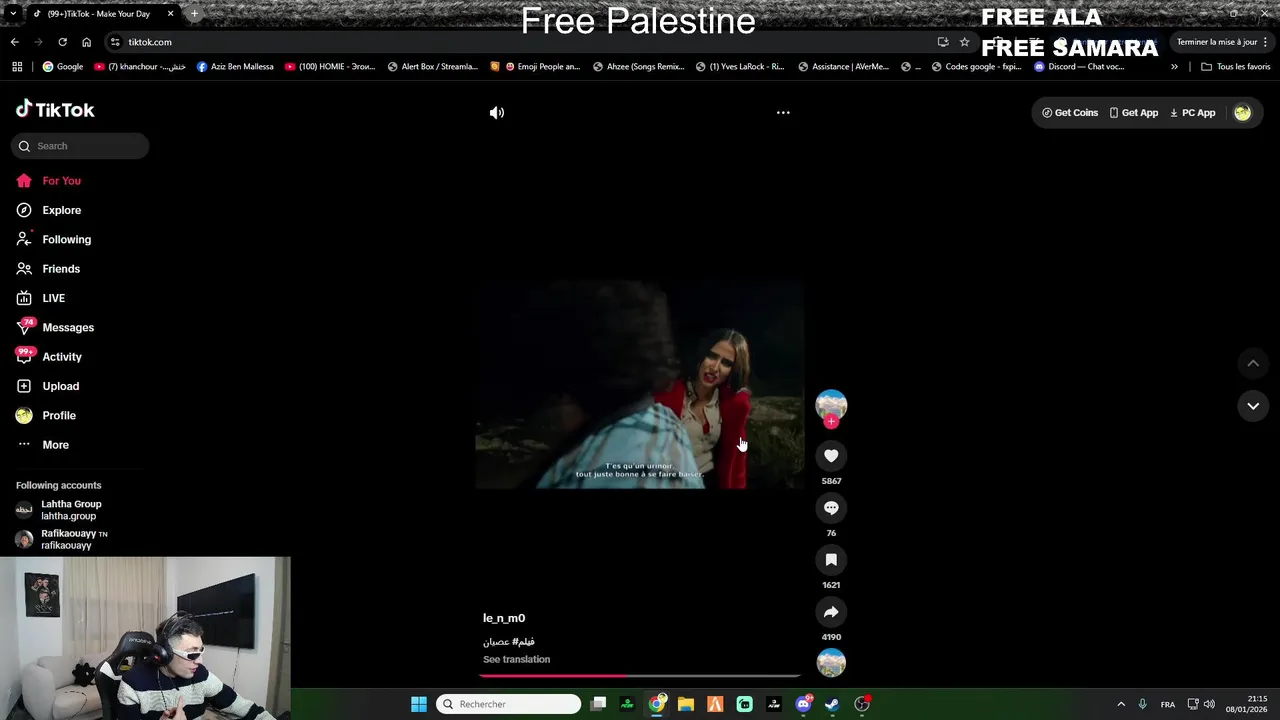Click the Rechercher taskbar search box
1280x720 pixels.
pyautogui.click(x=508, y=704)
